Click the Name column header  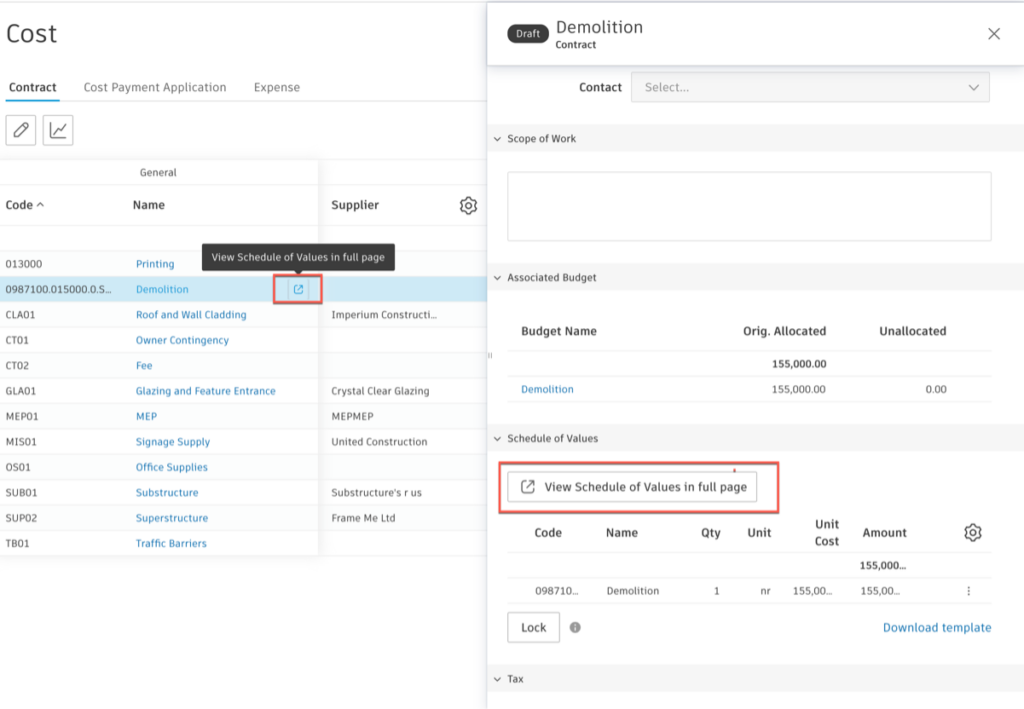[x=149, y=205]
